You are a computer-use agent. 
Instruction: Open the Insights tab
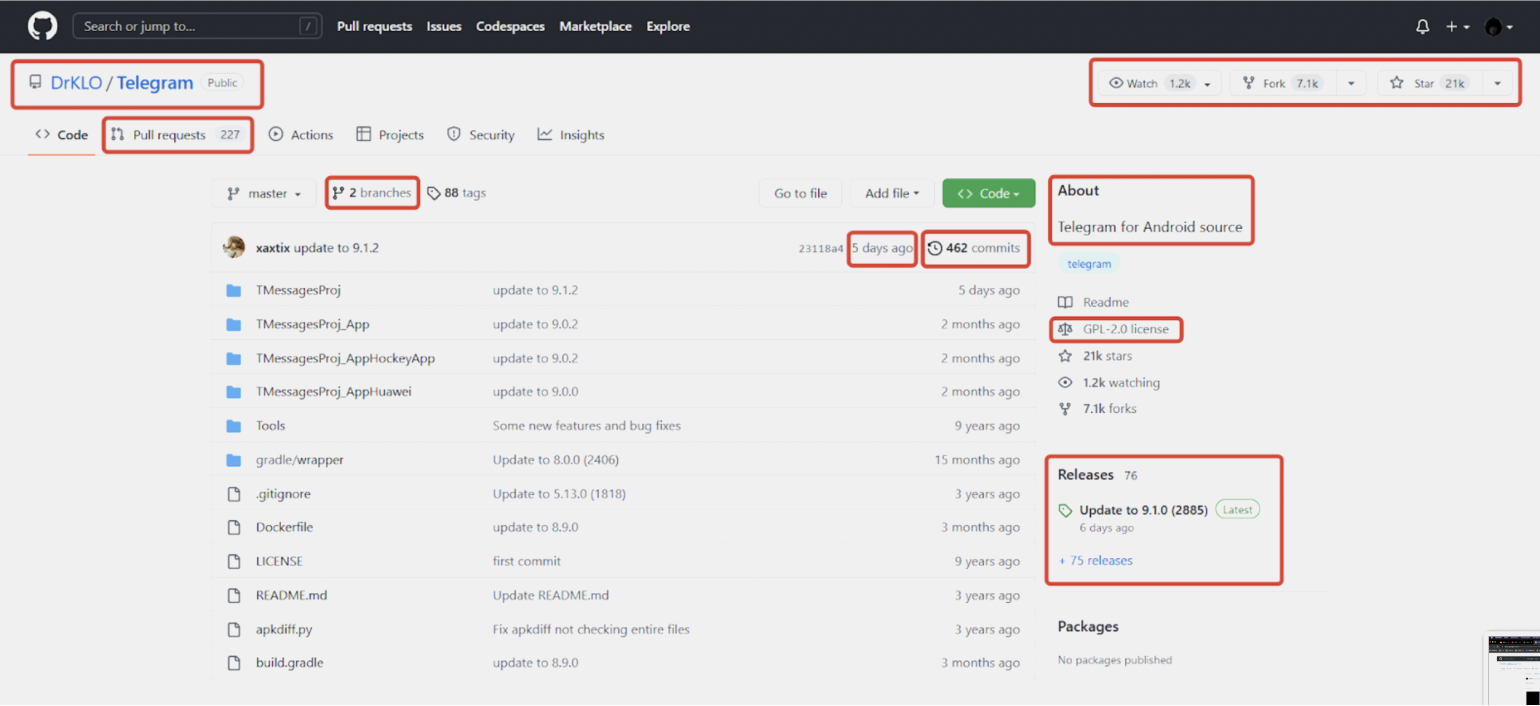(571, 135)
